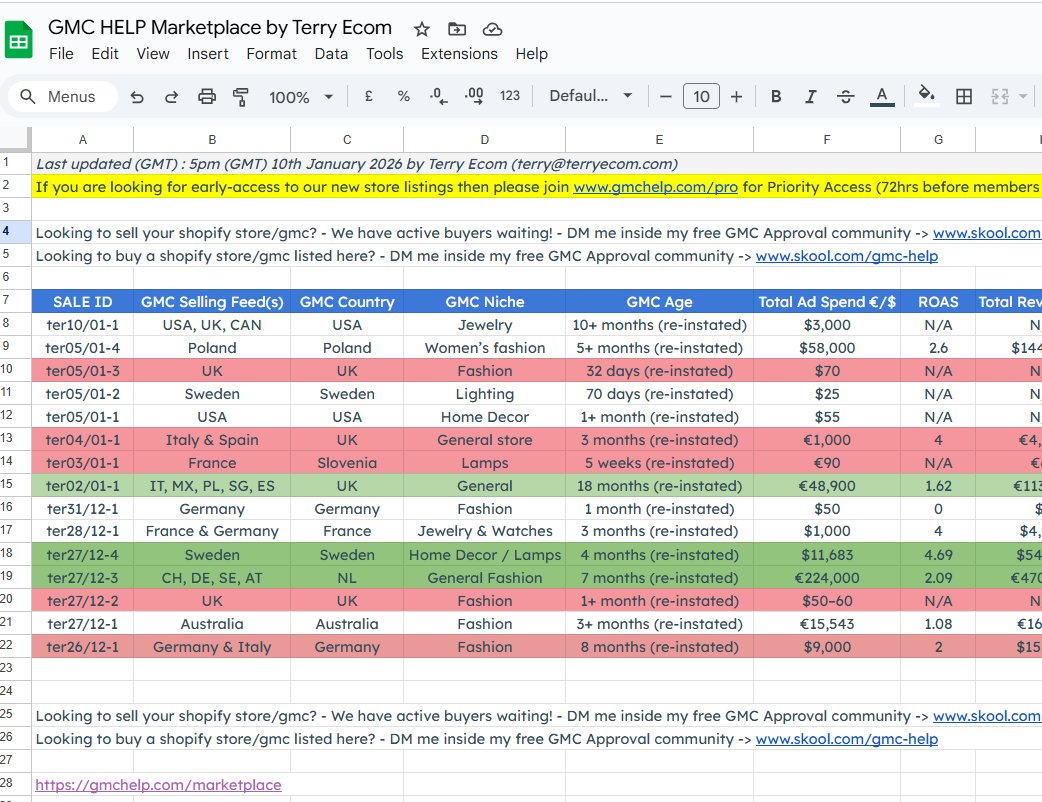Increase decimal places
This screenshot has height=802, width=1042.
[474, 96]
